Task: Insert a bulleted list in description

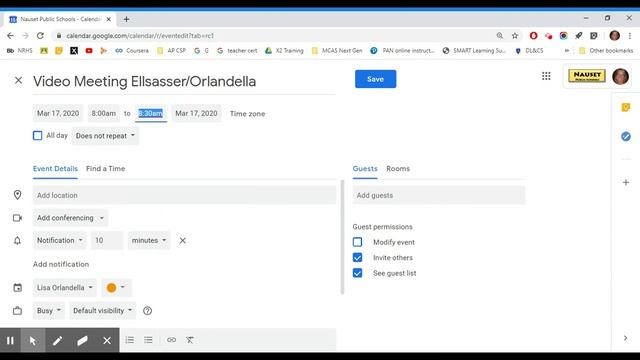Action: pyautogui.click(x=148, y=340)
